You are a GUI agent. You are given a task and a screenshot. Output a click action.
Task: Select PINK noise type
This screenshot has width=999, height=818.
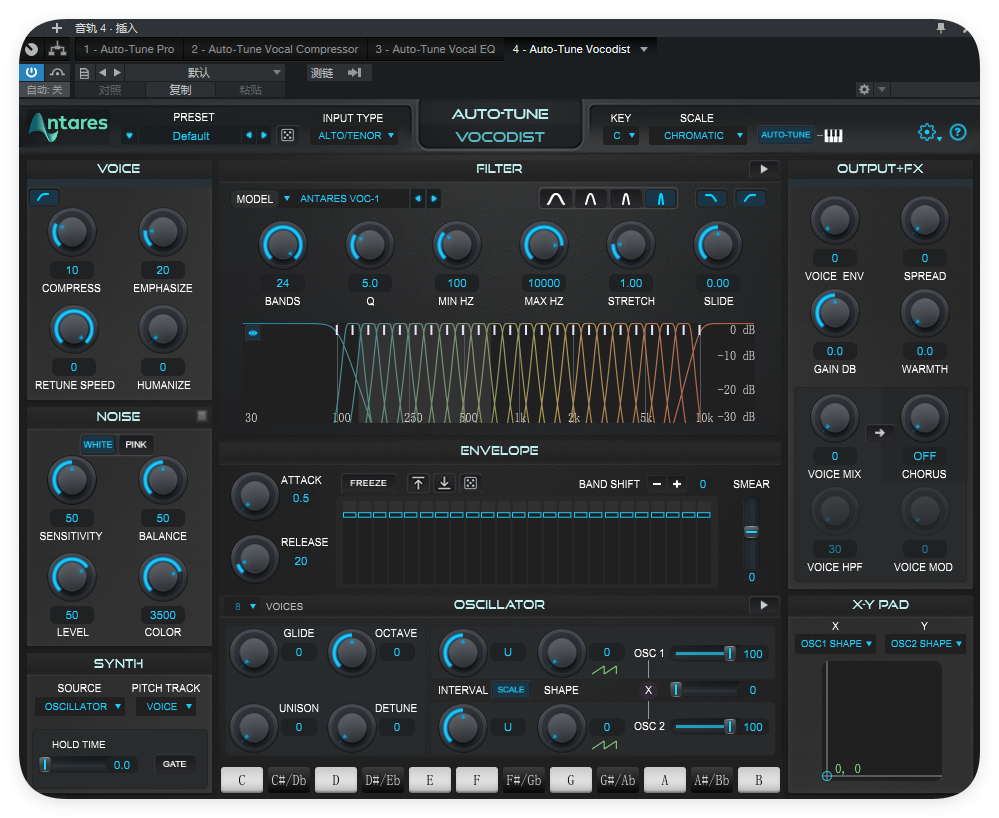pyautogui.click(x=136, y=445)
